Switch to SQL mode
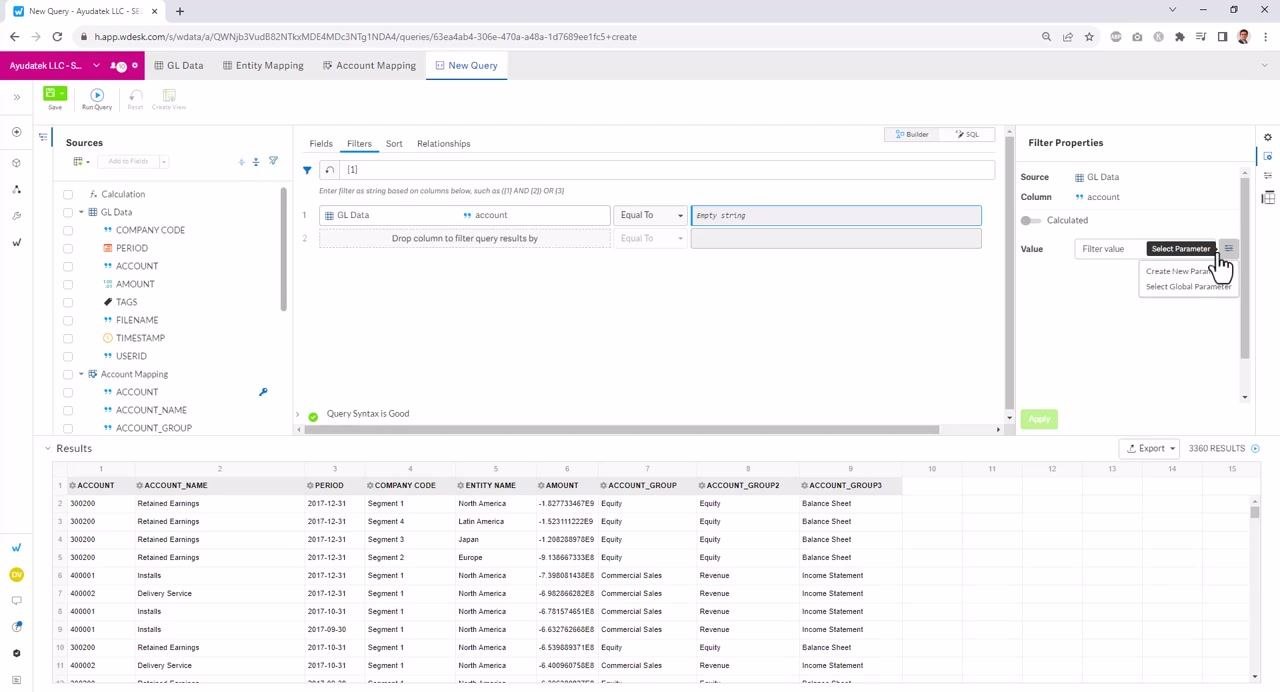 (967, 134)
